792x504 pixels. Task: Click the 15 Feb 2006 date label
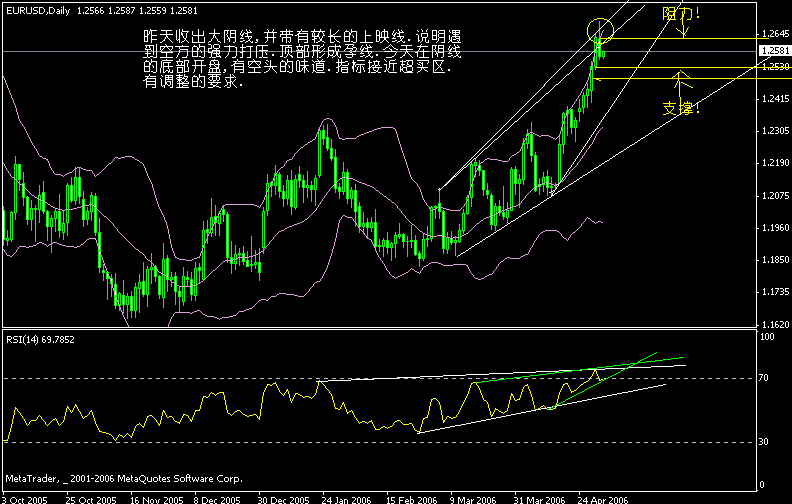[x=412, y=499]
